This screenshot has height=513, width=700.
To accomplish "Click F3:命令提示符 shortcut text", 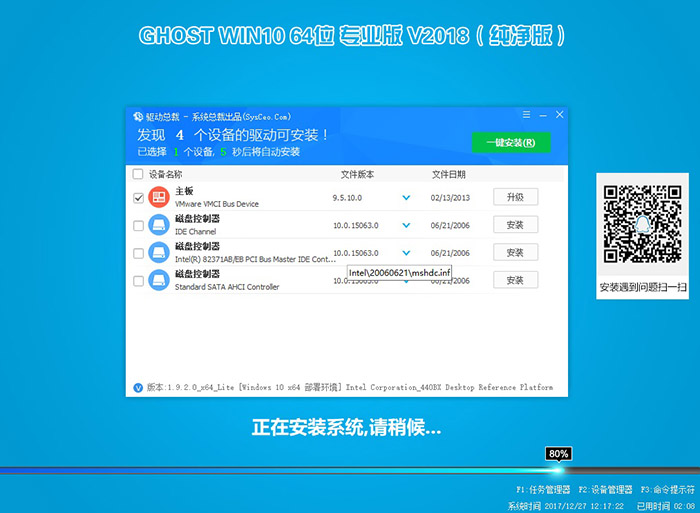I will tap(667, 490).
